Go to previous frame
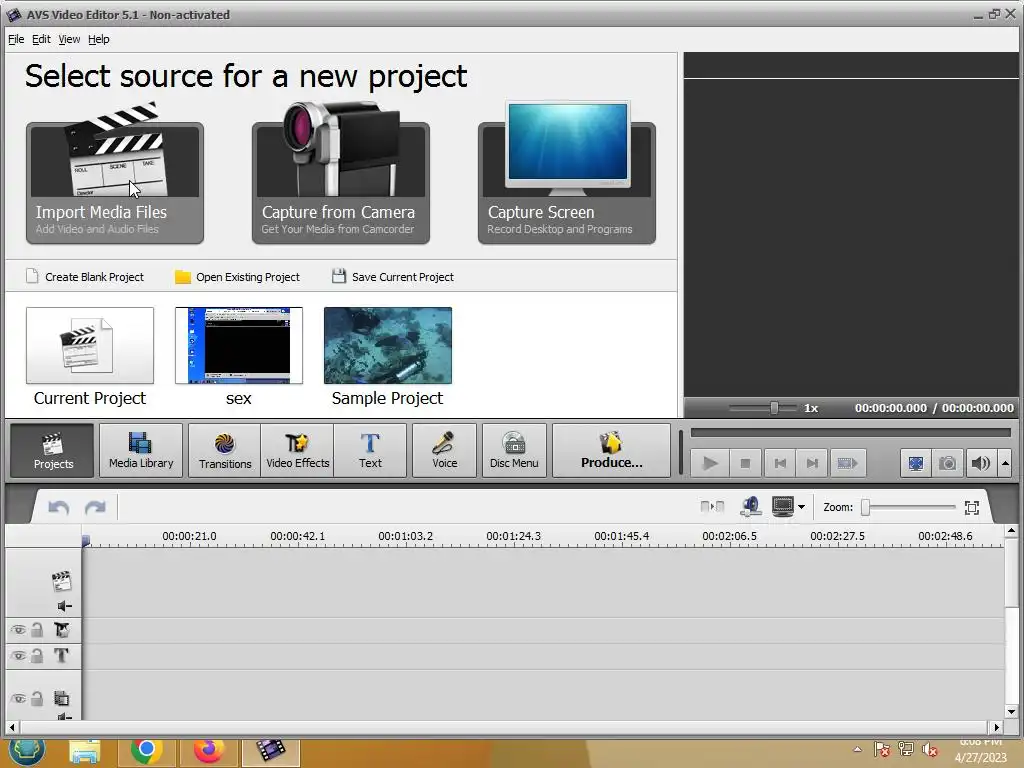Screen dimensions: 1024x768 pyautogui.click(x=780, y=464)
